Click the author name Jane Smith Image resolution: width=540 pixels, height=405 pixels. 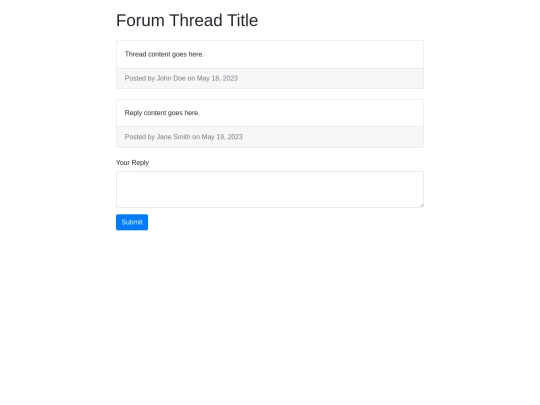pos(174,137)
